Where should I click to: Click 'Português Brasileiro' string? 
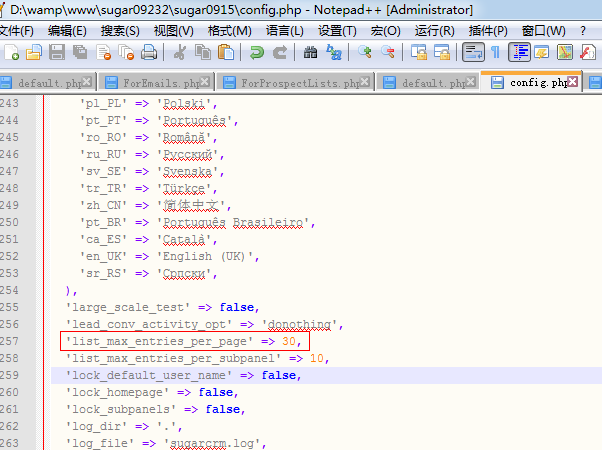pos(233,222)
